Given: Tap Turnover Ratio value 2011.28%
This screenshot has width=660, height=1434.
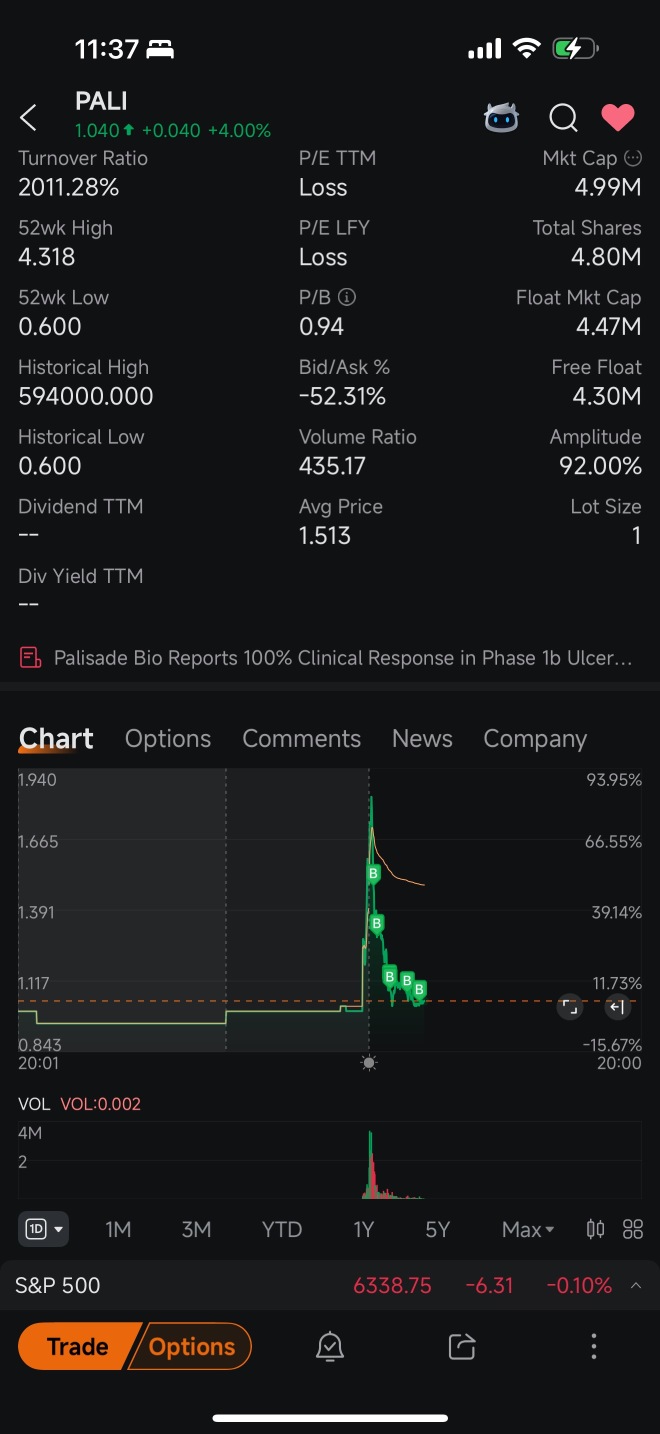Looking at the screenshot, I should coord(68,187).
